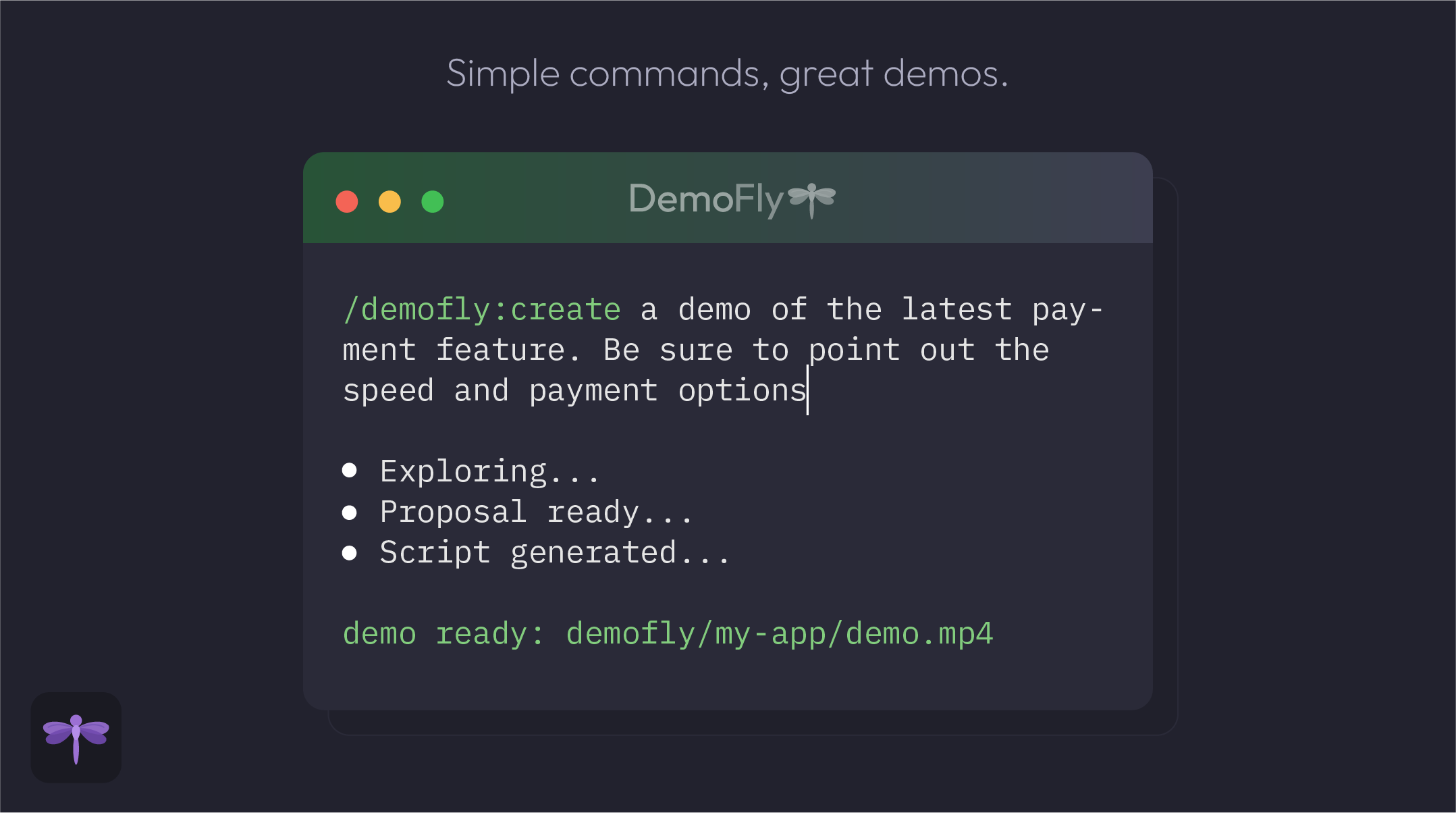Select the Proposal ready... status line
Image resolution: width=1456 pixels, height=813 pixels.
(535, 512)
